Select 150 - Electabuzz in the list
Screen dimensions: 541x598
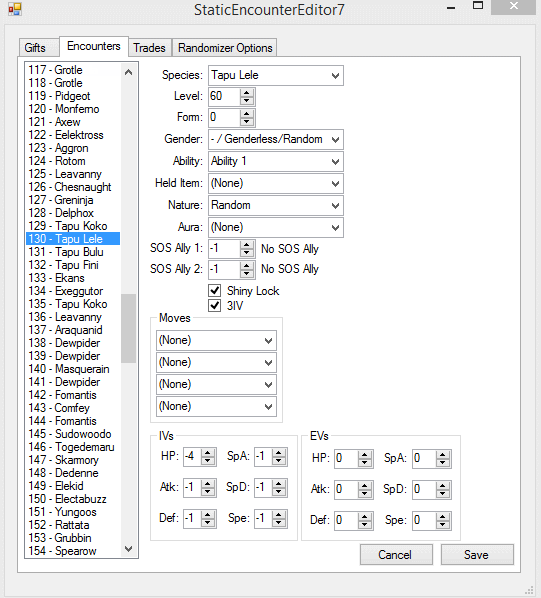(73, 499)
